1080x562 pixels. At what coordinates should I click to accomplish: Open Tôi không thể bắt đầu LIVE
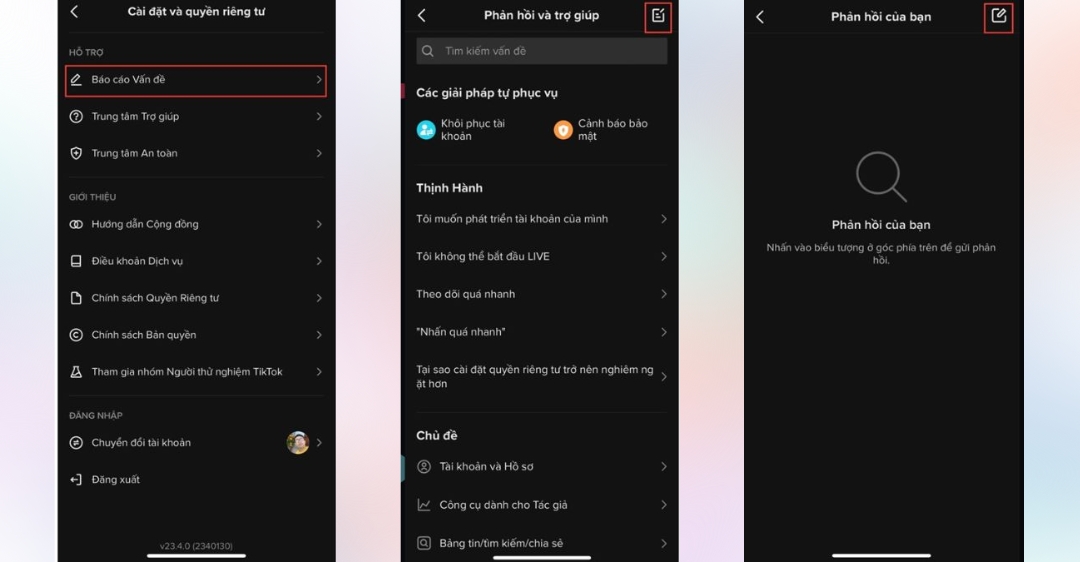541,256
